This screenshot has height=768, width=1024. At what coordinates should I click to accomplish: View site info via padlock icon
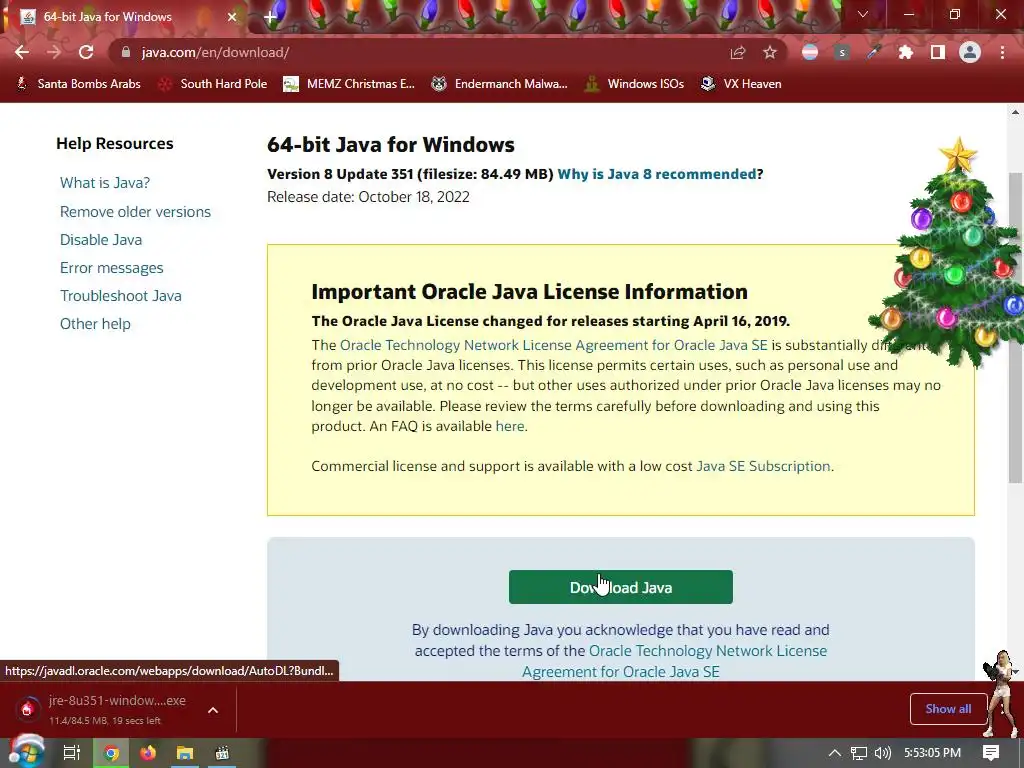tap(126, 52)
